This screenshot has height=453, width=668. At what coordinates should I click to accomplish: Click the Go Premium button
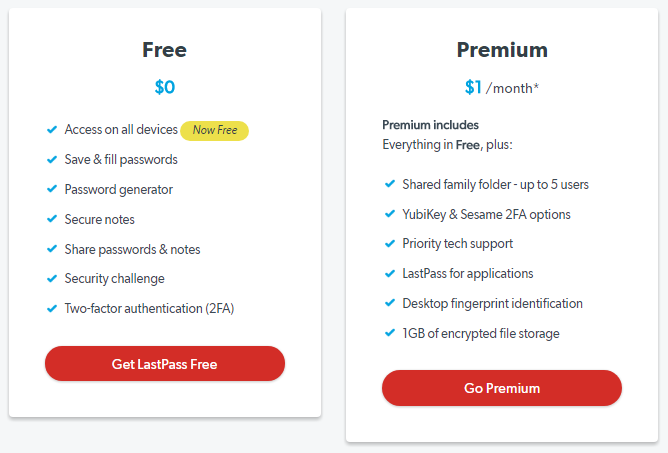click(501, 388)
